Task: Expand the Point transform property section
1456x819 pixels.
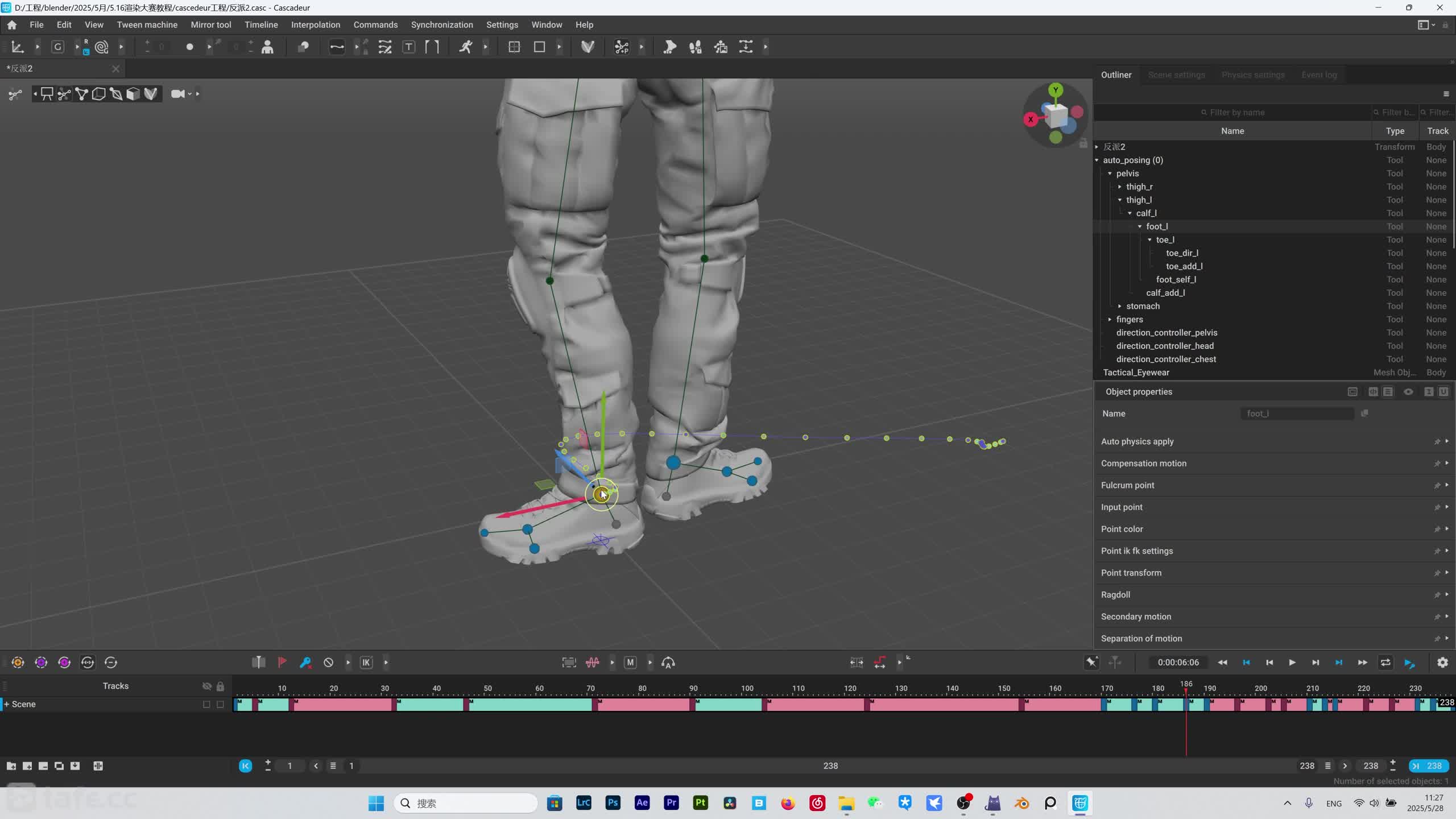Action: pyautogui.click(x=1447, y=573)
